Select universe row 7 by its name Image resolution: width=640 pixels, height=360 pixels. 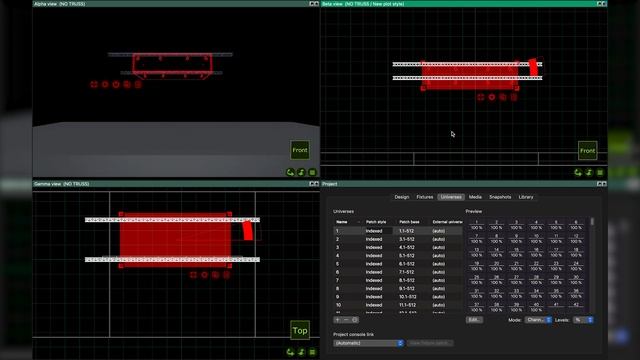pyautogui.click(x=338, y=280)
